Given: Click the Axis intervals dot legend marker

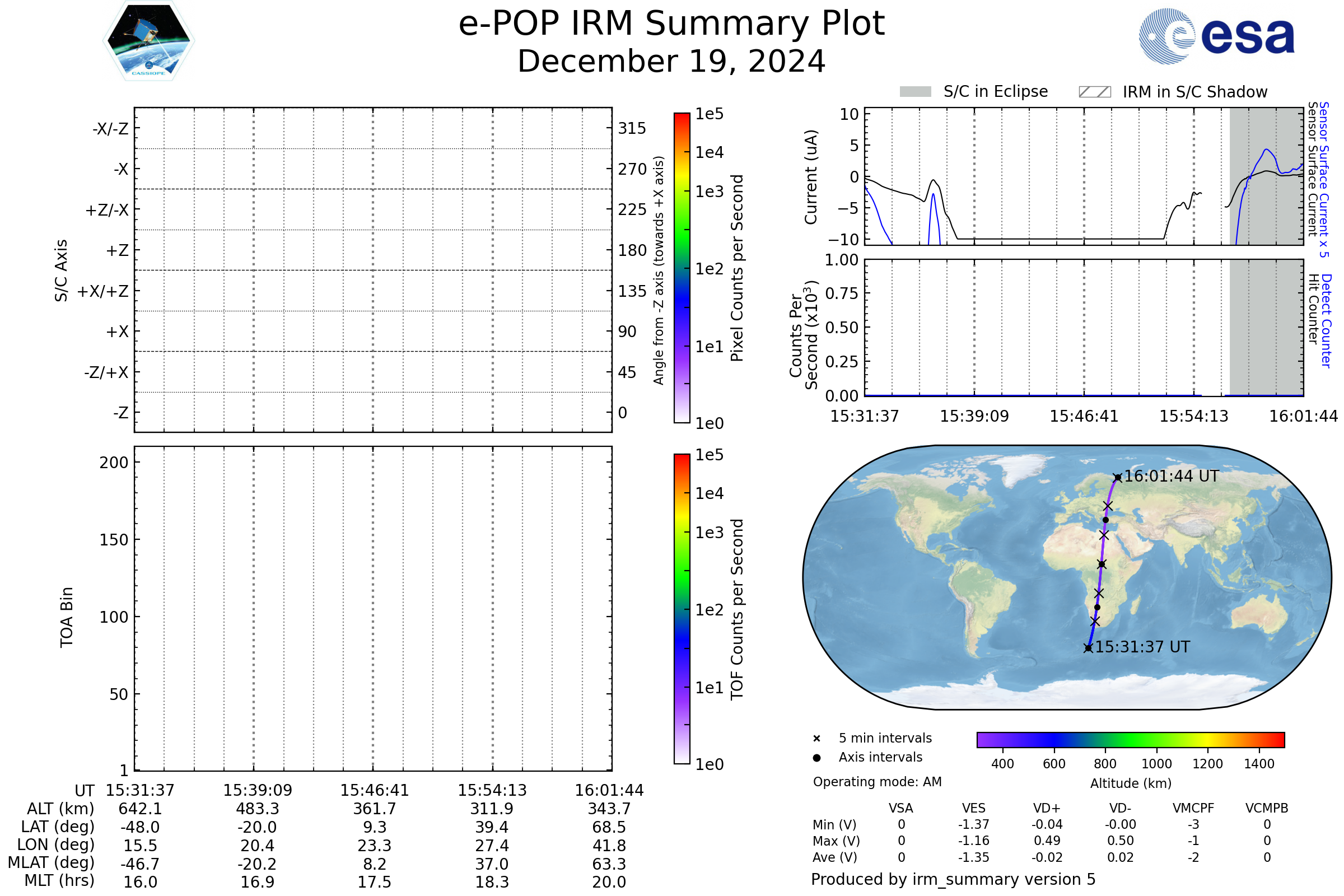Looking at the screenshot, I should tap(816, 758).
